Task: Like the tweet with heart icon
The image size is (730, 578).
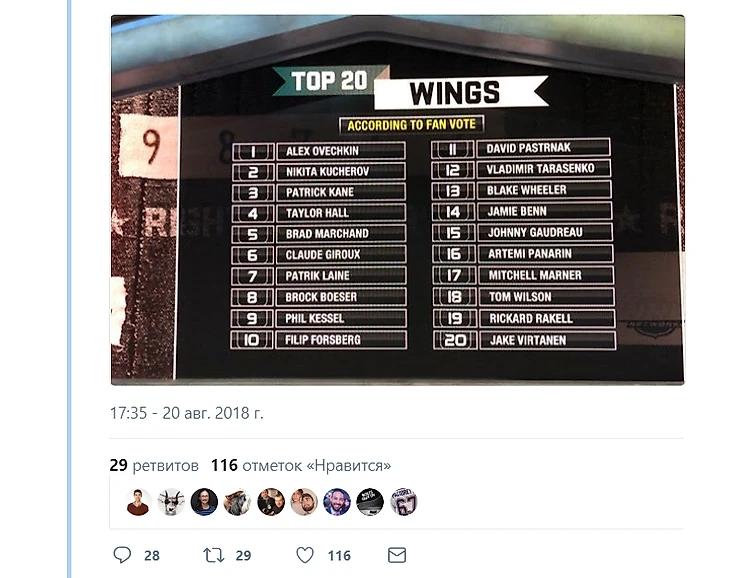Action: [x=305, y=555]
